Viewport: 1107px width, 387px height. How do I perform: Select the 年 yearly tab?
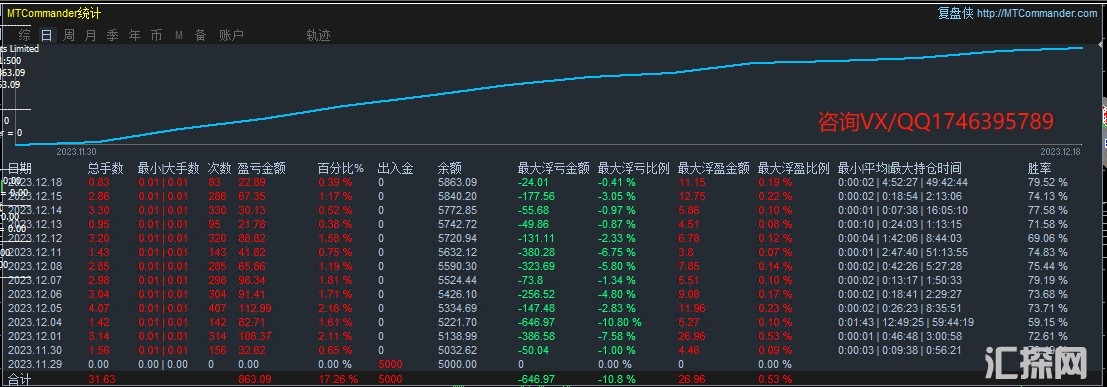pyautogui.click(x=134, y=35)
